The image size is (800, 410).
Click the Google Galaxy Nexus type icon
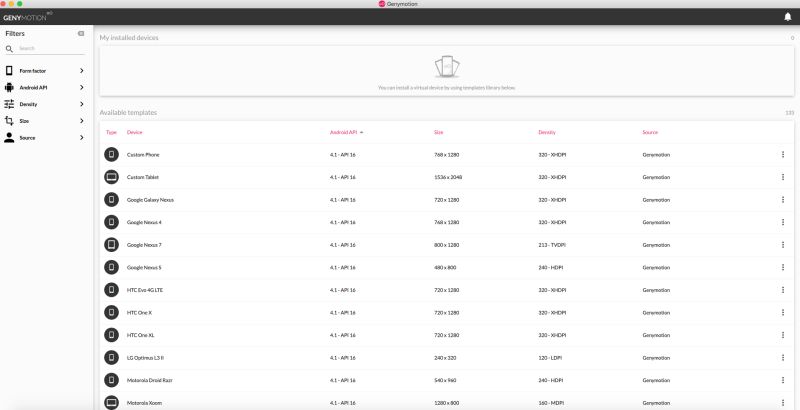pos(111,199)
